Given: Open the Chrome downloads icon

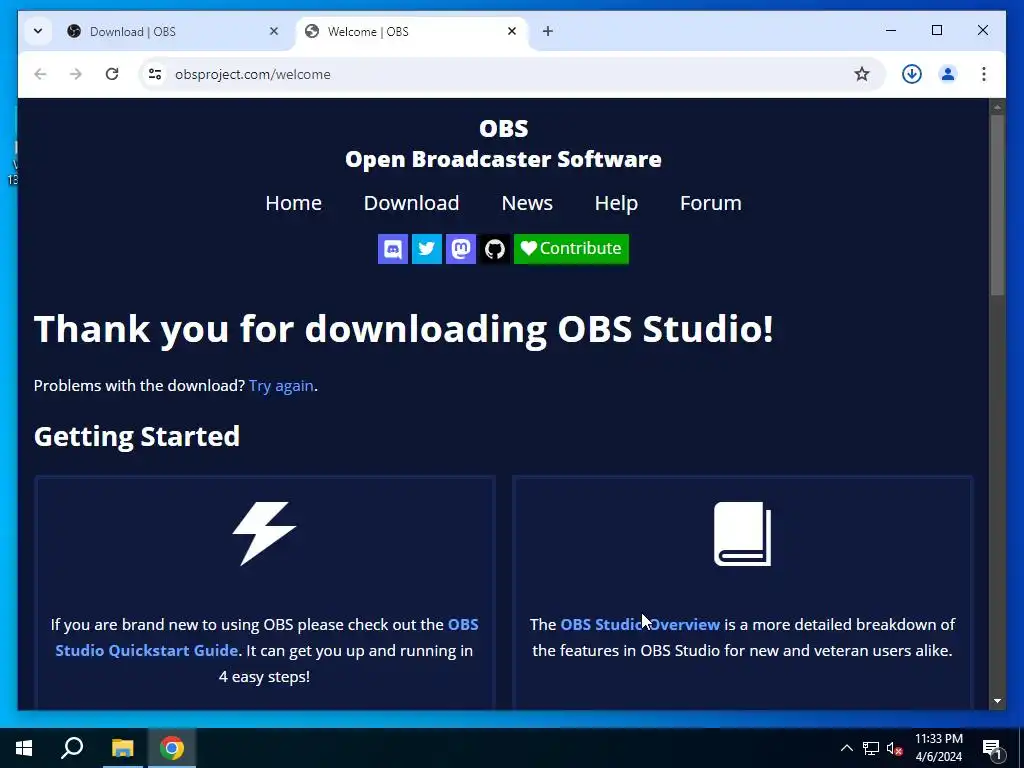Looking at the screenshot, I should pos(912,74).
